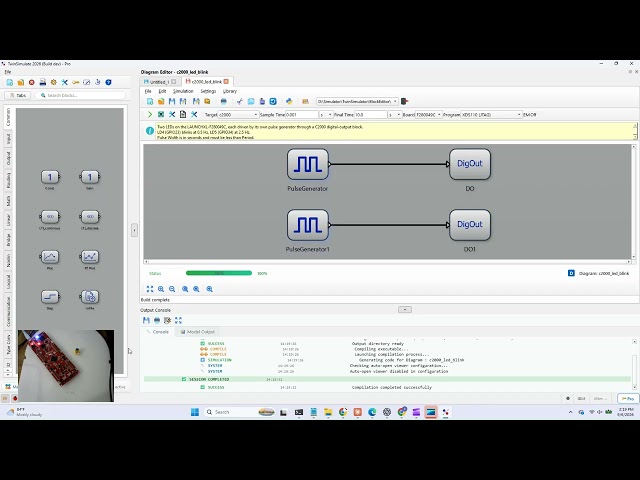Click the printer icon in the main toolbar
The image size is (640, 480).
(42, 82)
